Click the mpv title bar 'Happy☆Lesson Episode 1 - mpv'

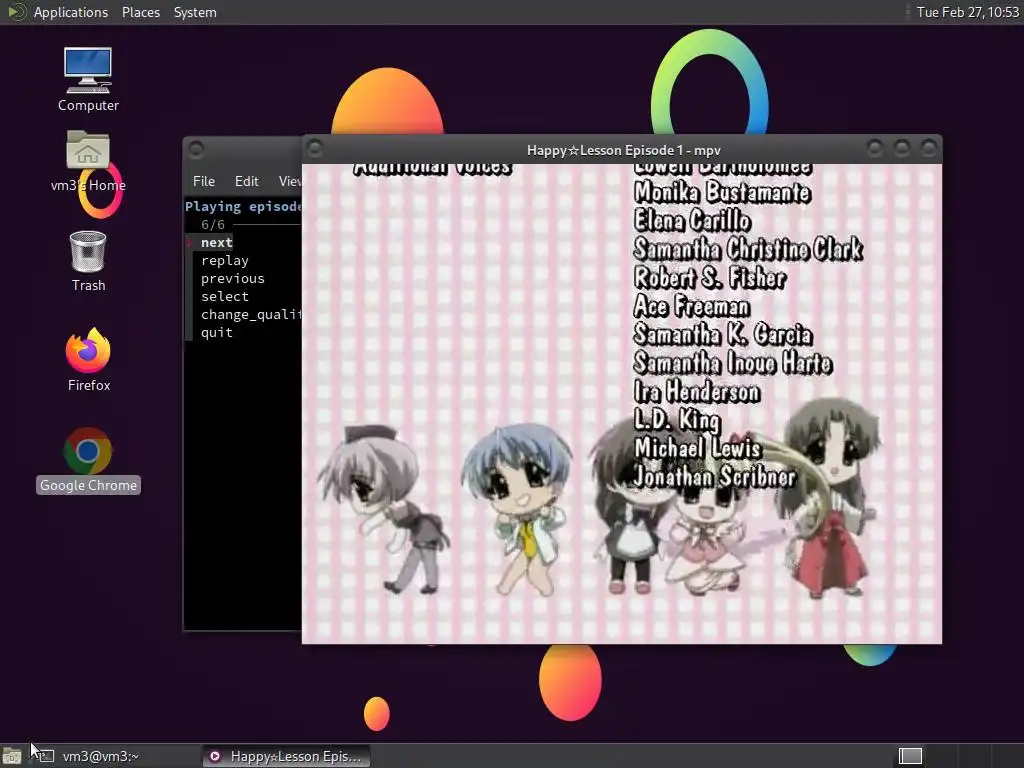coord(624,150)
